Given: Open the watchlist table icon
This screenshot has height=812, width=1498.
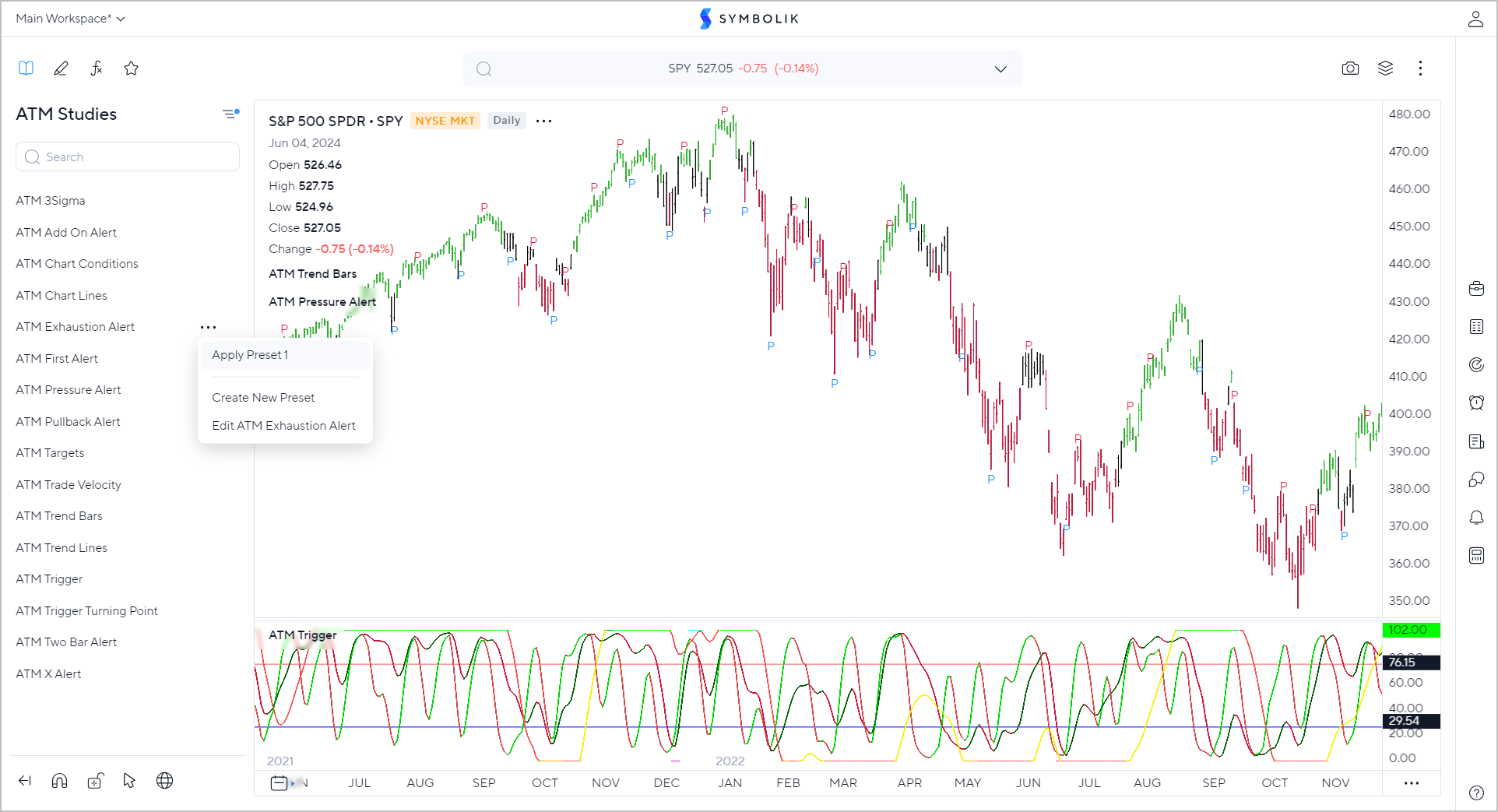Looking at the screenshot, I should pyautogui.click(x=1476, y=327).
